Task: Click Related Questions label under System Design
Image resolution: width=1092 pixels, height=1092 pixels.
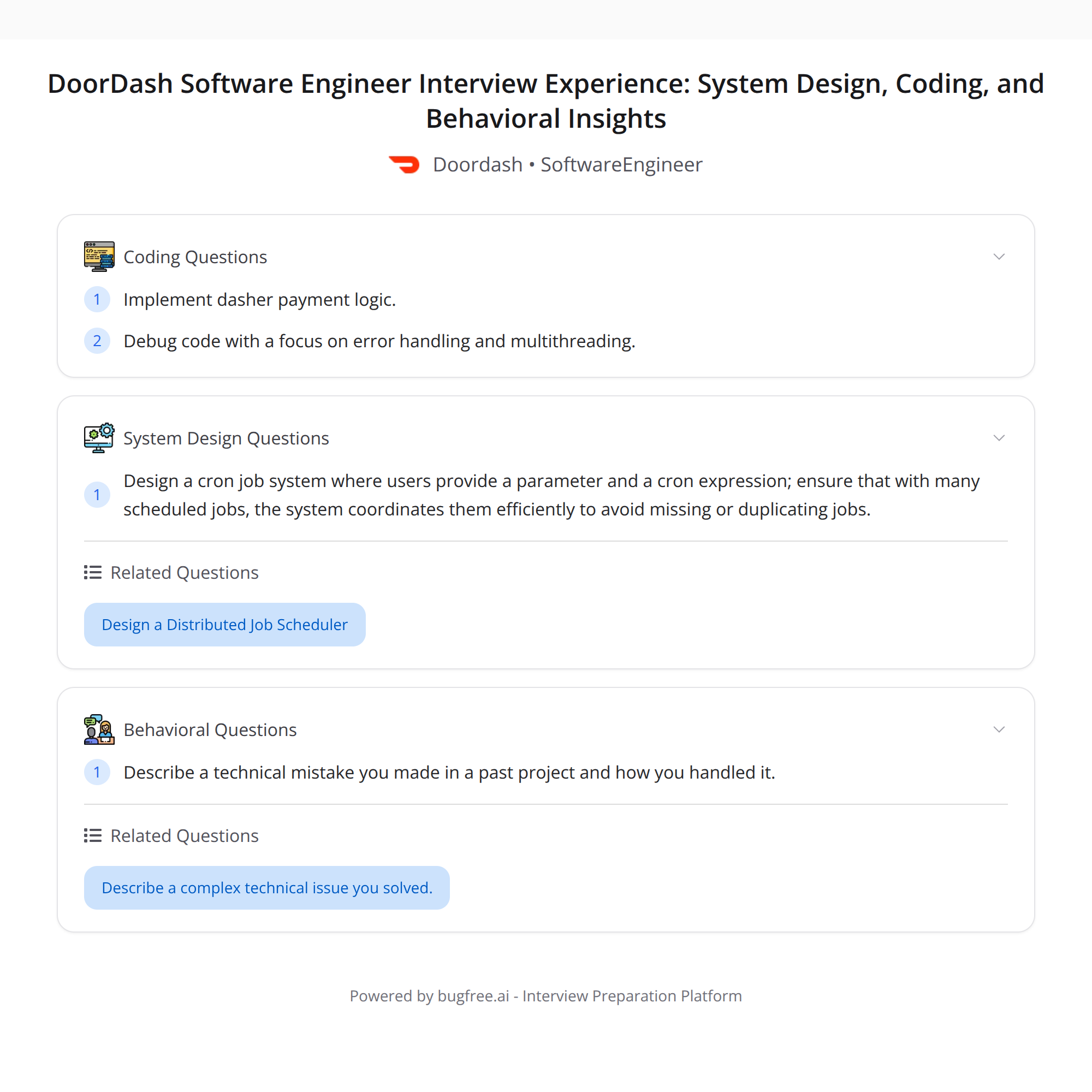Action: [x=184, y=573]
